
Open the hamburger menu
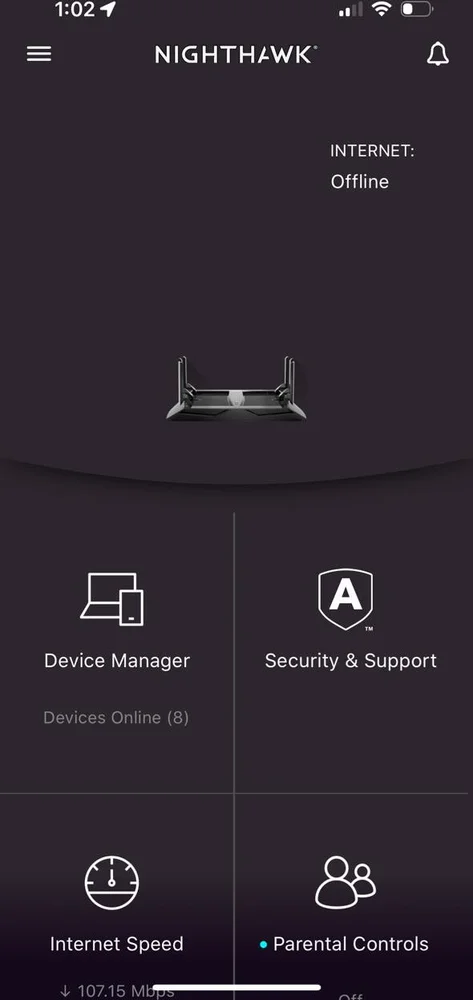[39, 54]
